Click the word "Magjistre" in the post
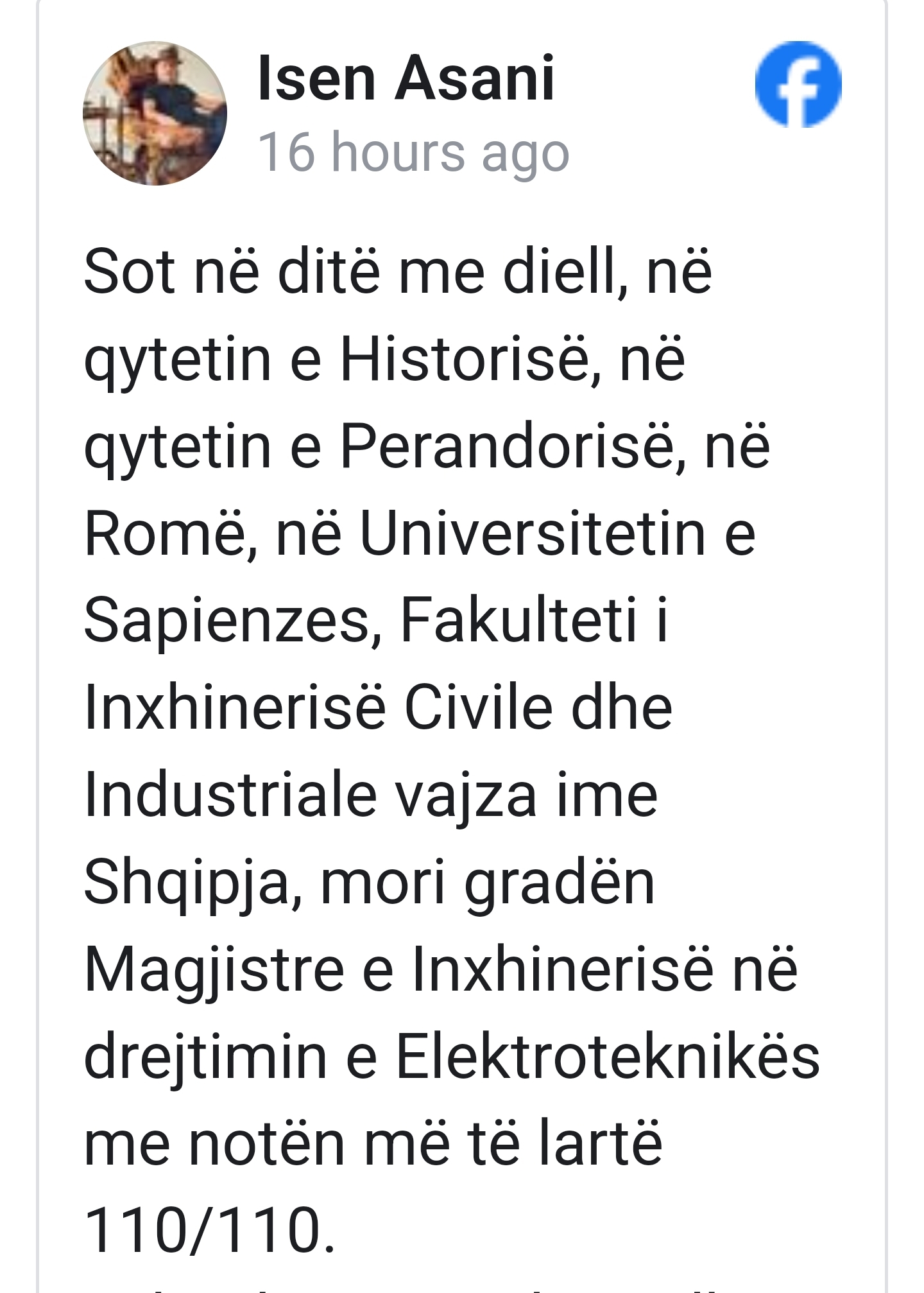Viewport: 924px width, 1293px height. [214, 969]
